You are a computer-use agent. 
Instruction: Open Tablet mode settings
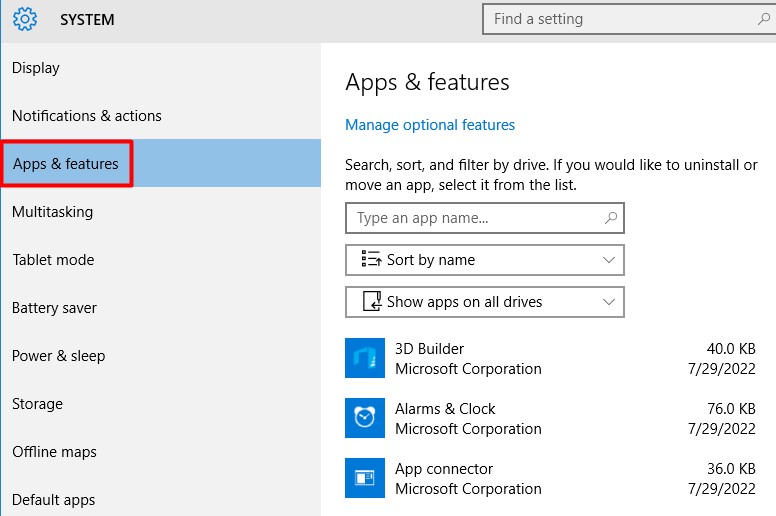coord(53,260)
